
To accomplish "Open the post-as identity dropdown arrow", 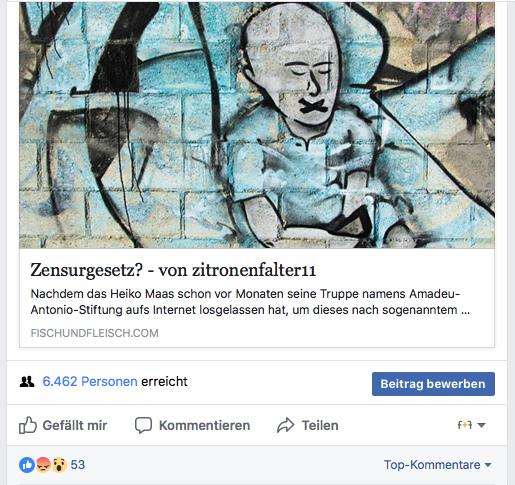I will (x=481, y=425).
